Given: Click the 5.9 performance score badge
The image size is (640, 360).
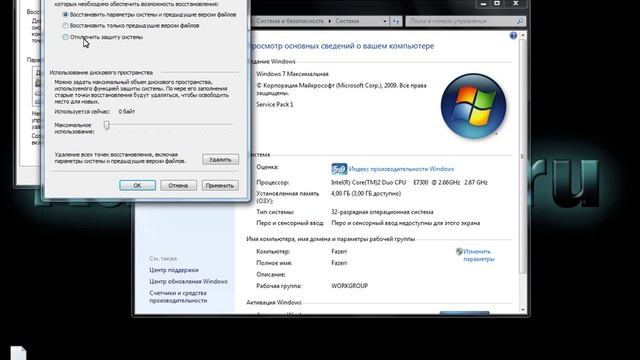Looking at the screenshot, I should coord(339,169).
